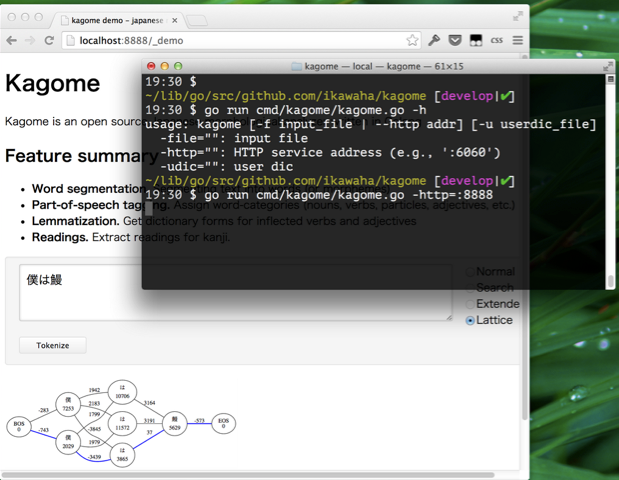Select the Search radio button
Viewport: 619px width, 480px height.
[470, 288]
